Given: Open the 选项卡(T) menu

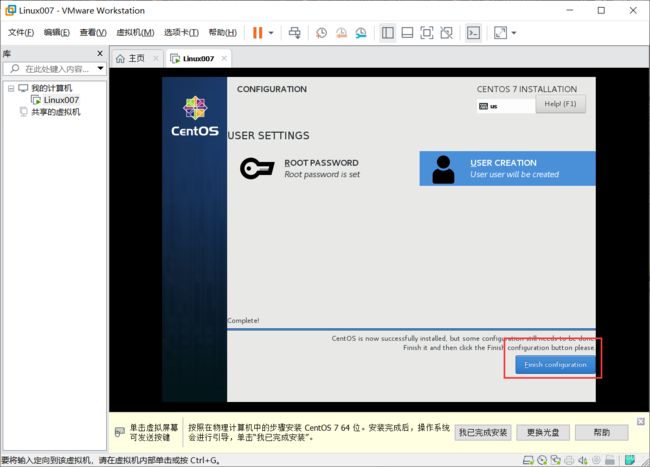Looking at the screenshot, I should (x=181, y=32).
